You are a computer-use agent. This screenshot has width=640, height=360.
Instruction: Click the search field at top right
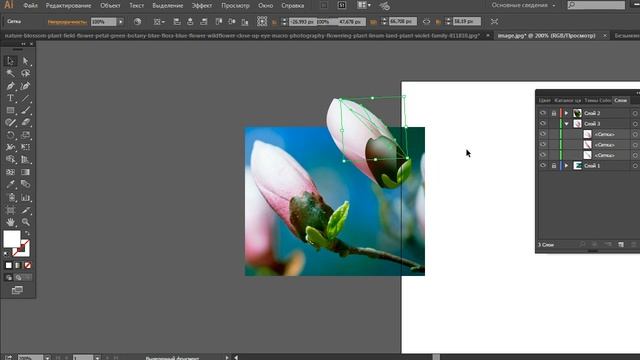596,5
